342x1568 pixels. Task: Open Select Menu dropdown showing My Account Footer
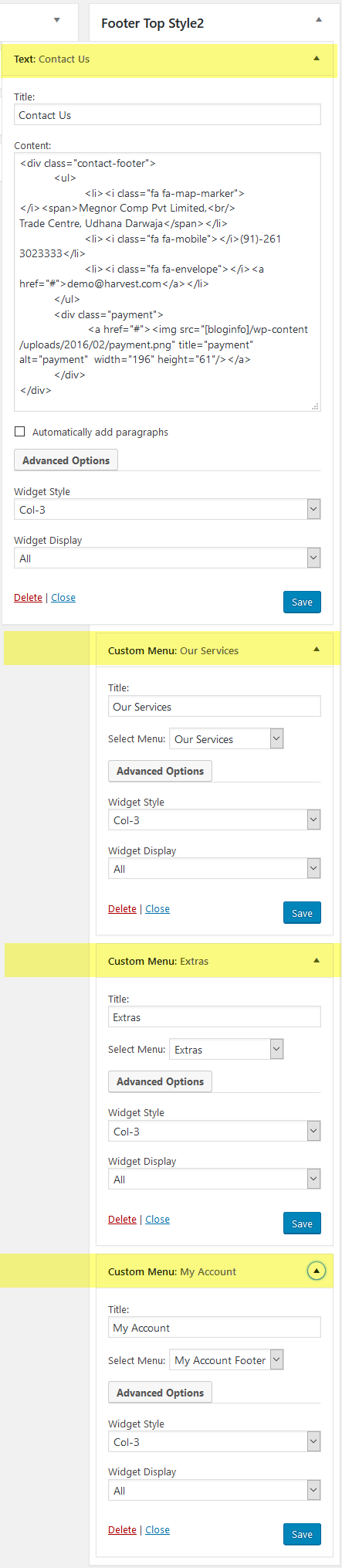(x=226, y=1360)
